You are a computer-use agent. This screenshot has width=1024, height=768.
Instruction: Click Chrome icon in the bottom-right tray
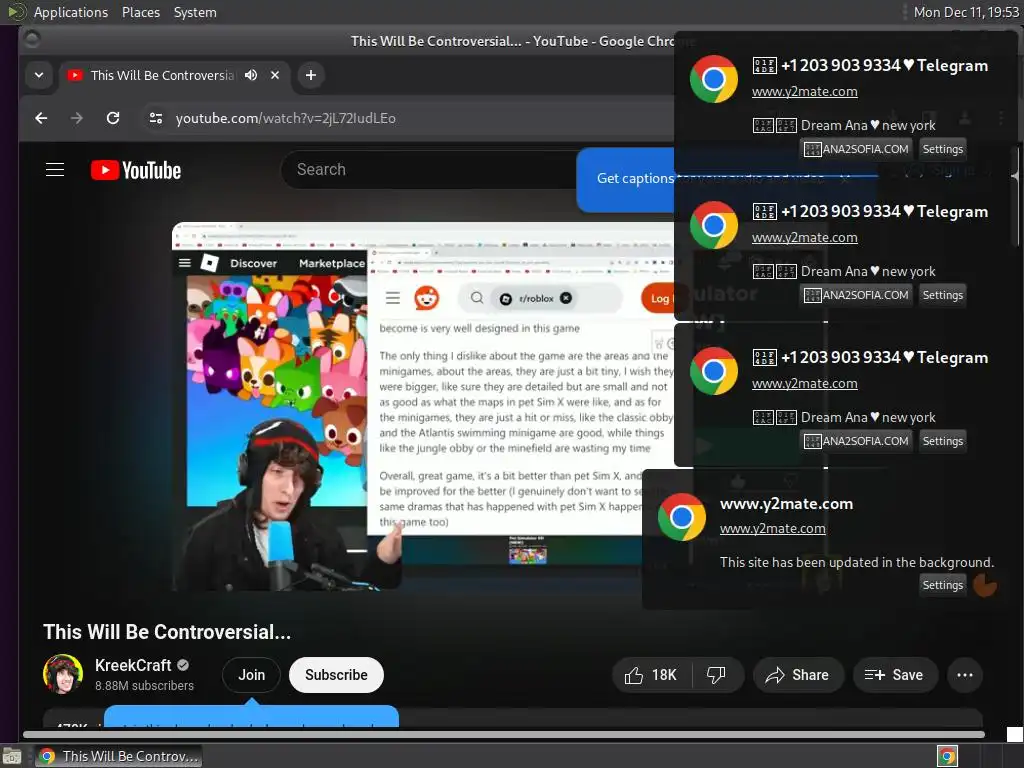tap(947, 756)
